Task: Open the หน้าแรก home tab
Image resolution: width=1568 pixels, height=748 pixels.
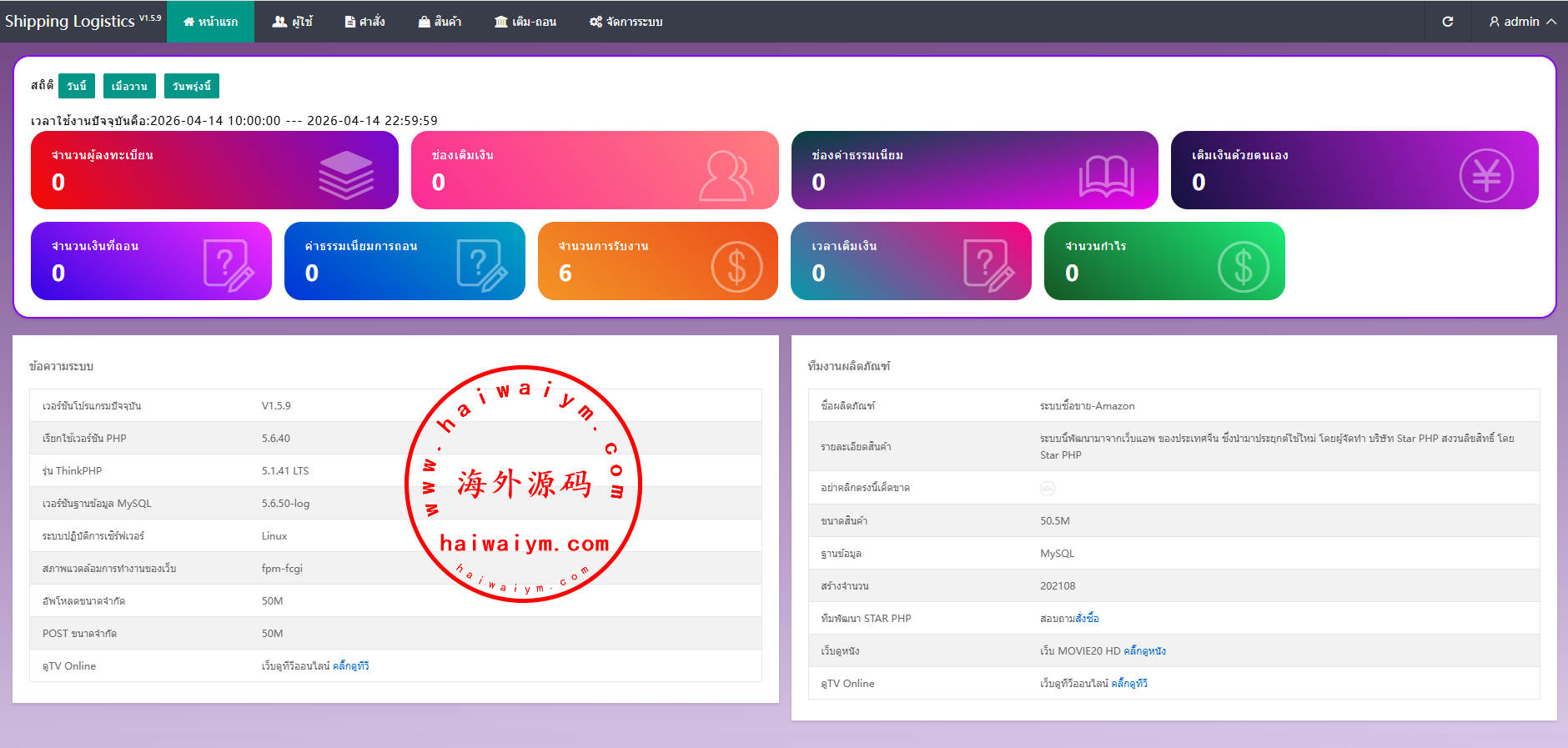Action: pos(210,22)
